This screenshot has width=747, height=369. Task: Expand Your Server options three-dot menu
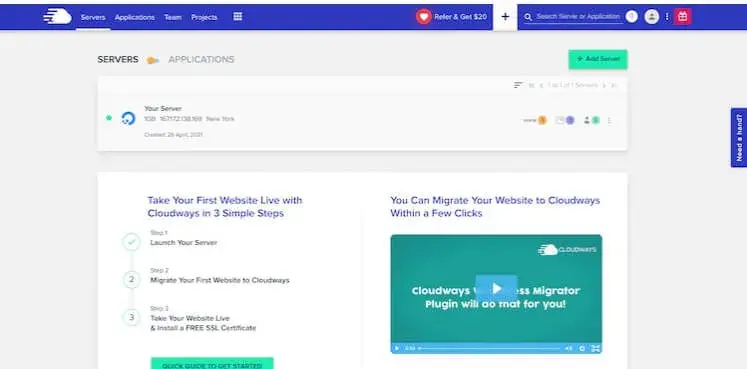609,121
